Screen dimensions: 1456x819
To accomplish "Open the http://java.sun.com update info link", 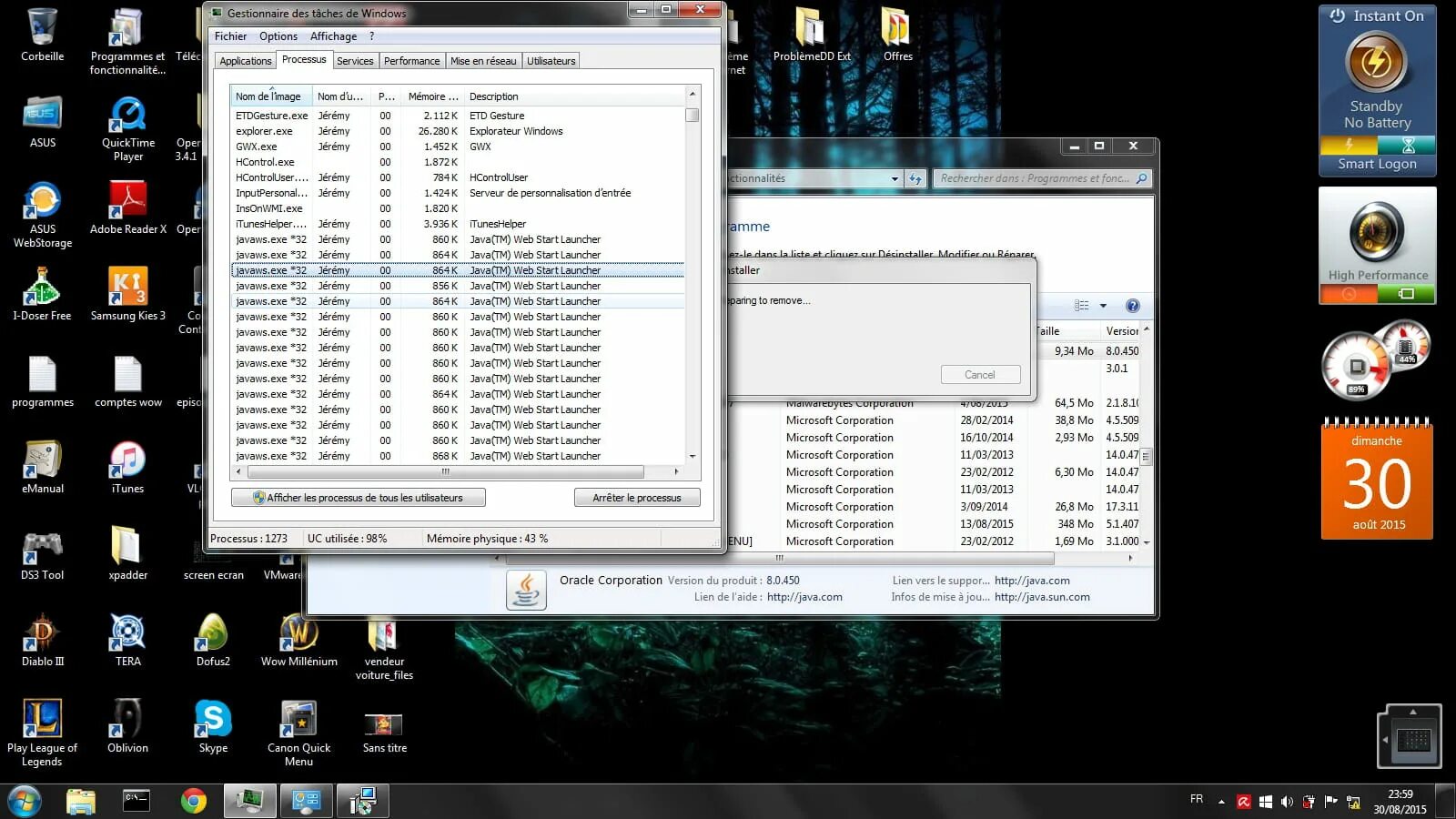I will [x=1042, y=597].
